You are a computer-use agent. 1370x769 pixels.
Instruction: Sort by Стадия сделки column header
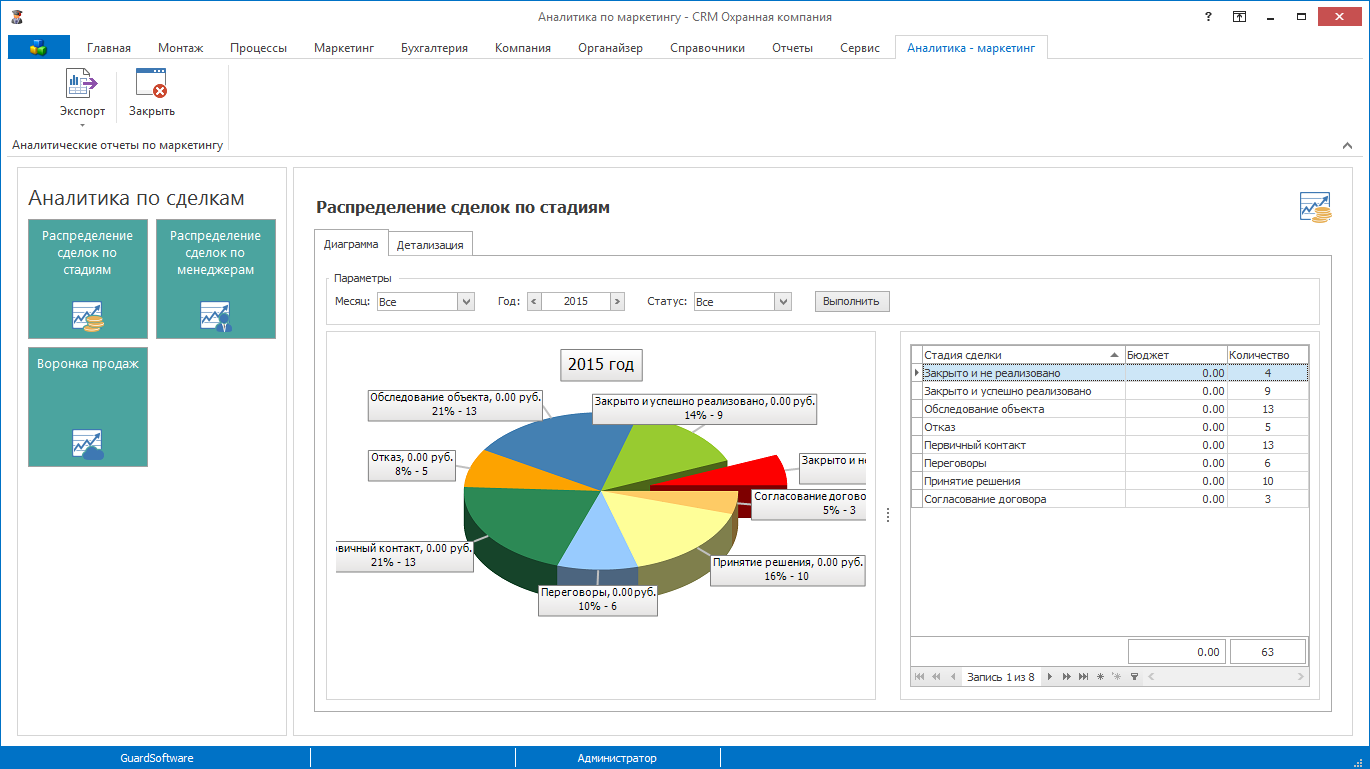1022,355
